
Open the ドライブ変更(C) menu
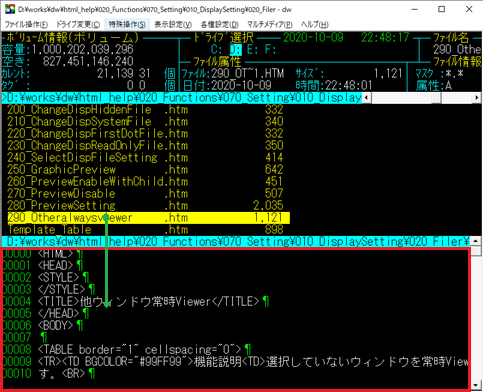[x=77, y=24]
